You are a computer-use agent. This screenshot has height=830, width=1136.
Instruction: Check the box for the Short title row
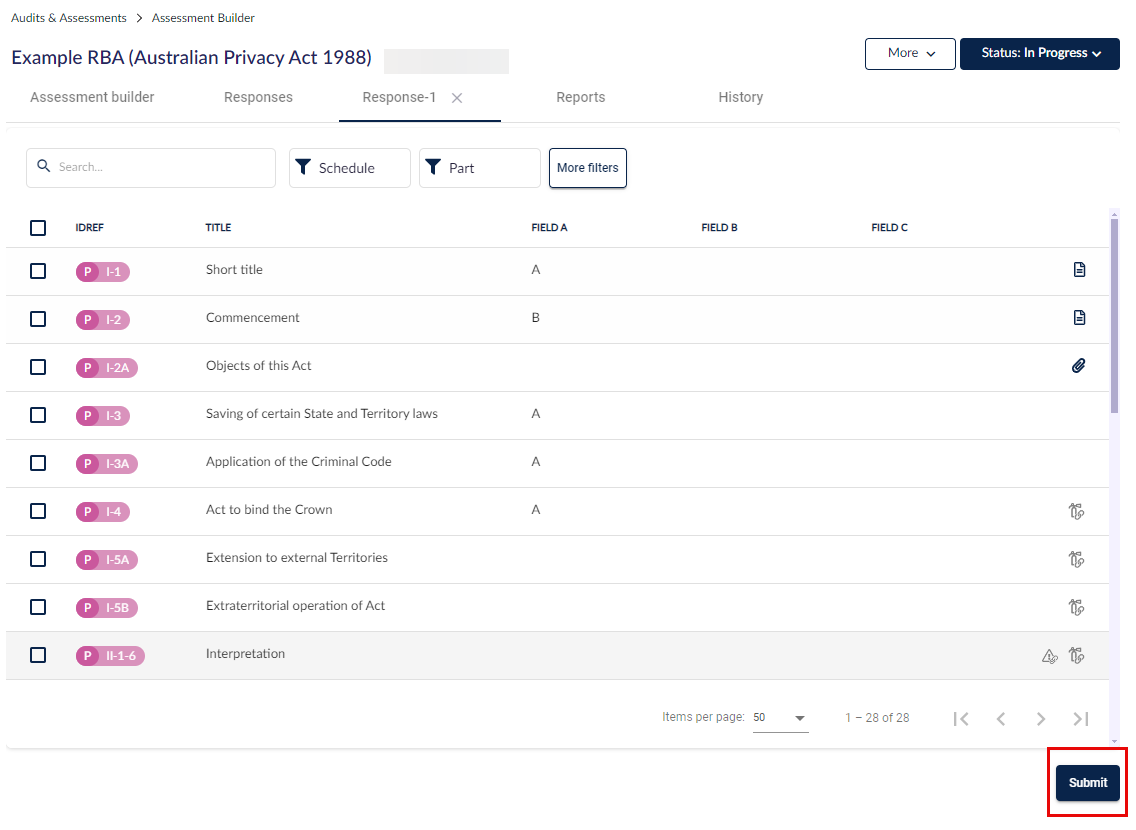click(38, 271)
